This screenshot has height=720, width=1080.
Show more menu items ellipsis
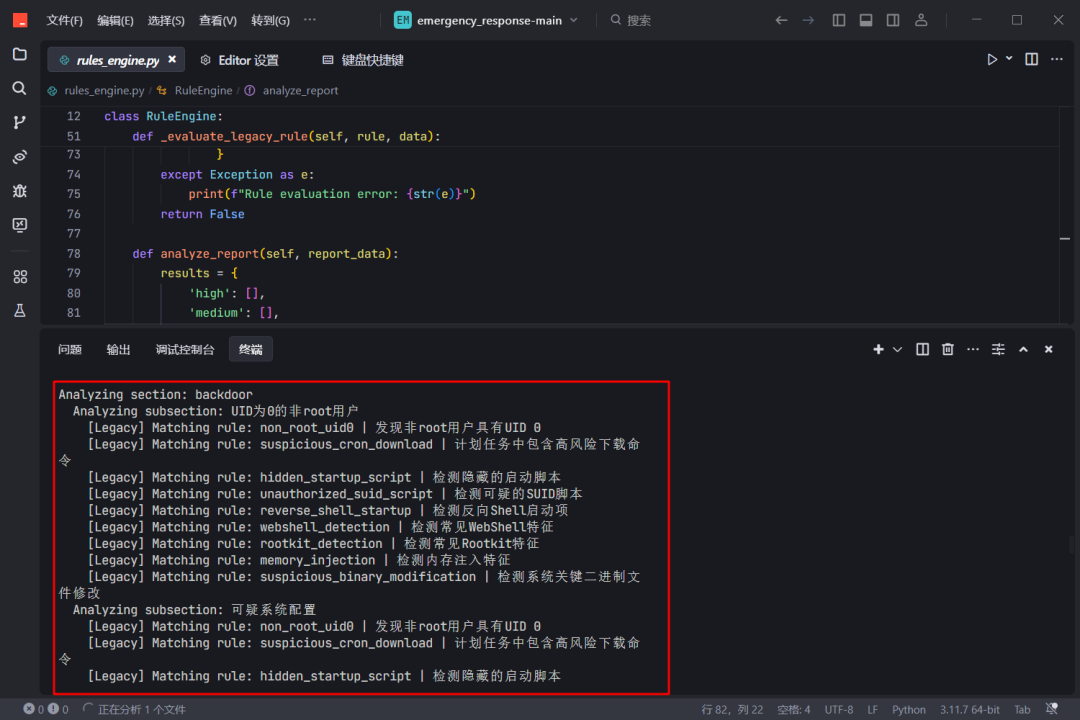[310, 20]
